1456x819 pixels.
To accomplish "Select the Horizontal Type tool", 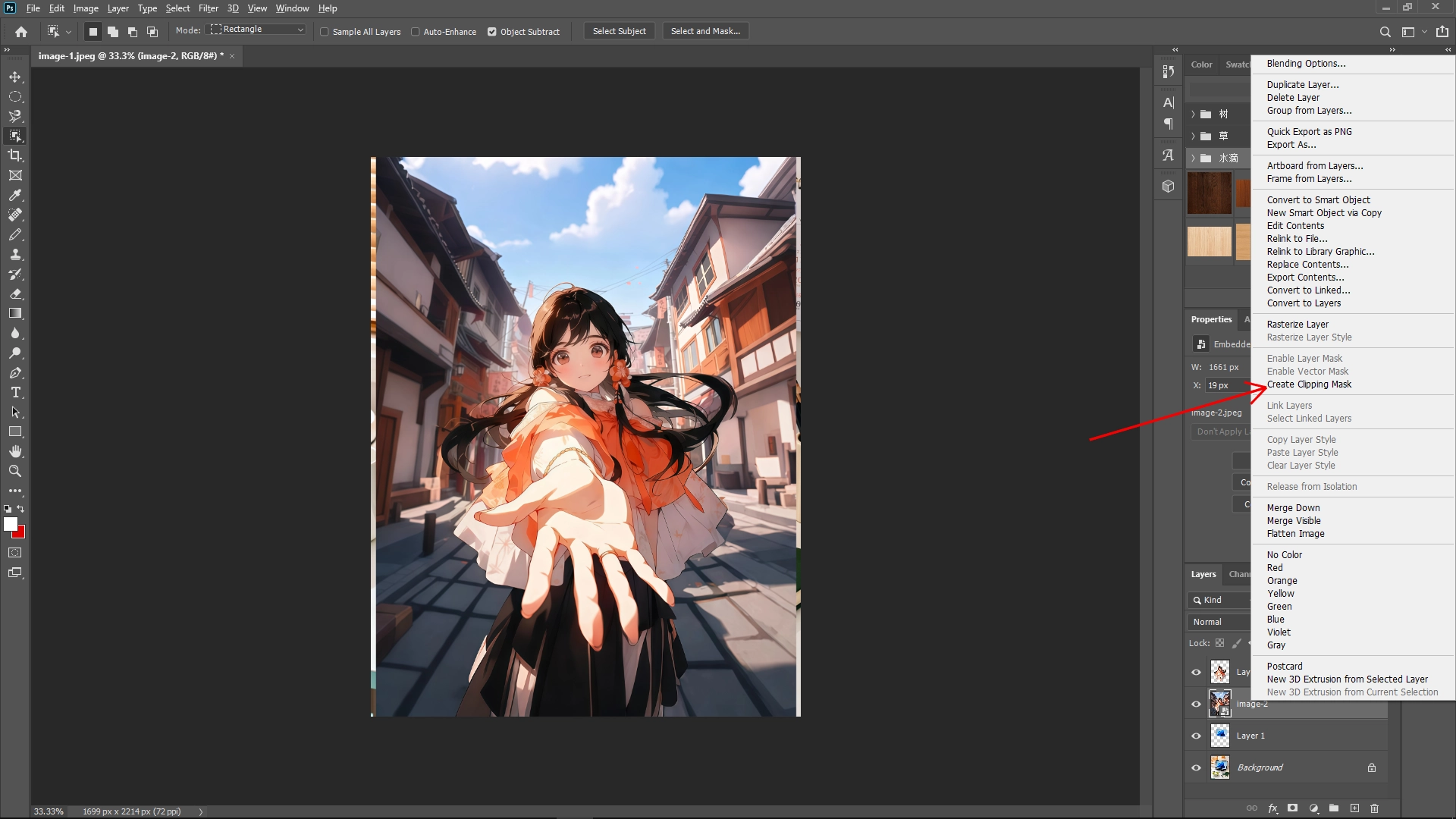I will click(15, 393).
